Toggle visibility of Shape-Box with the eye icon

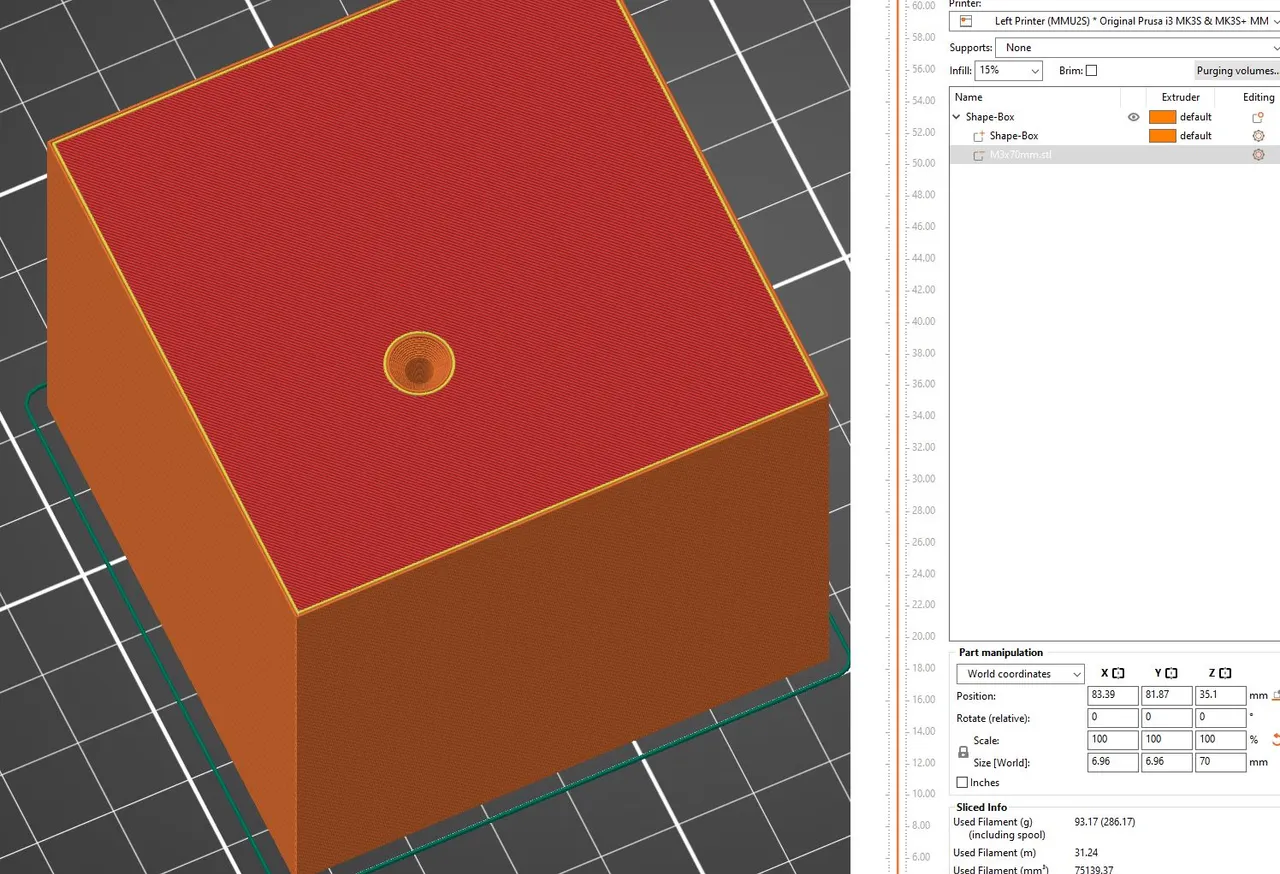(x=1133, y=117)
